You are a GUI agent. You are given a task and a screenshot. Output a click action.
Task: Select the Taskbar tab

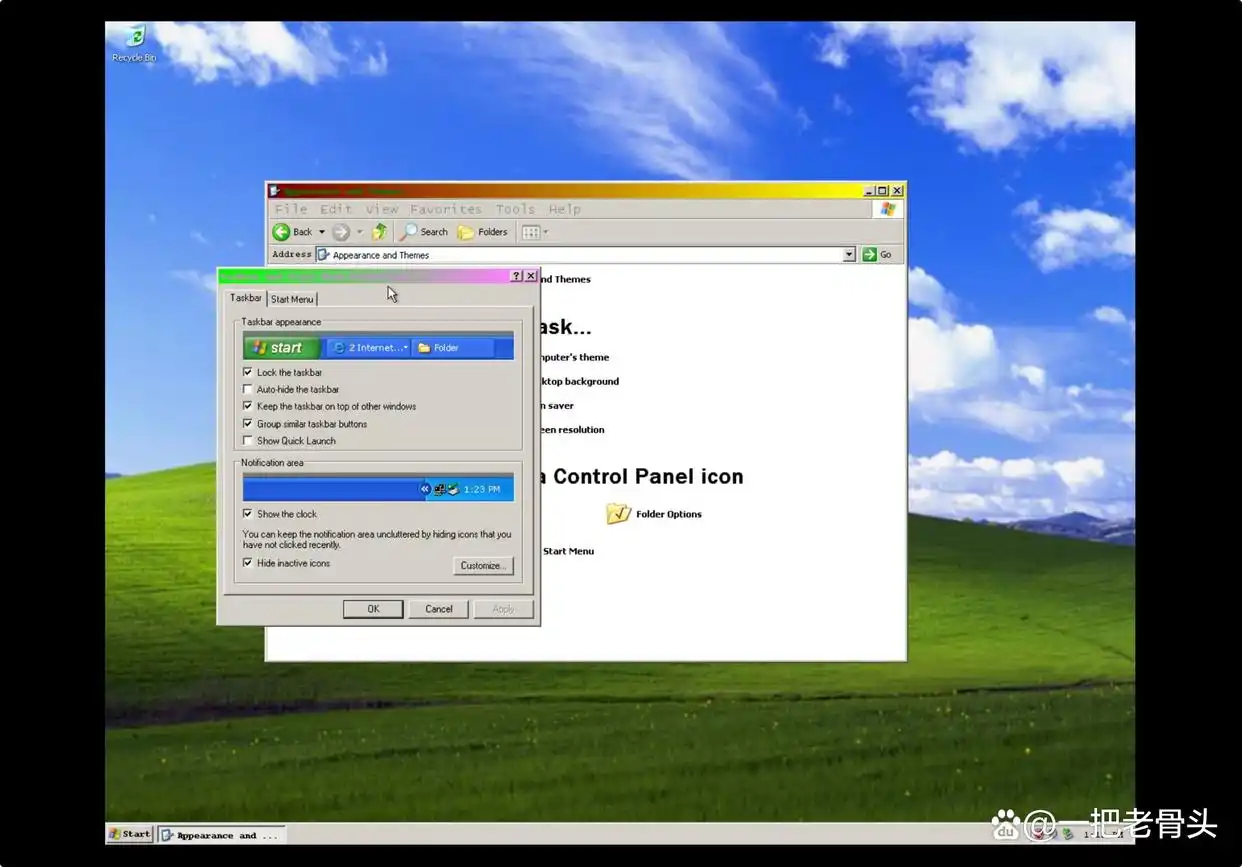[246, 298]
